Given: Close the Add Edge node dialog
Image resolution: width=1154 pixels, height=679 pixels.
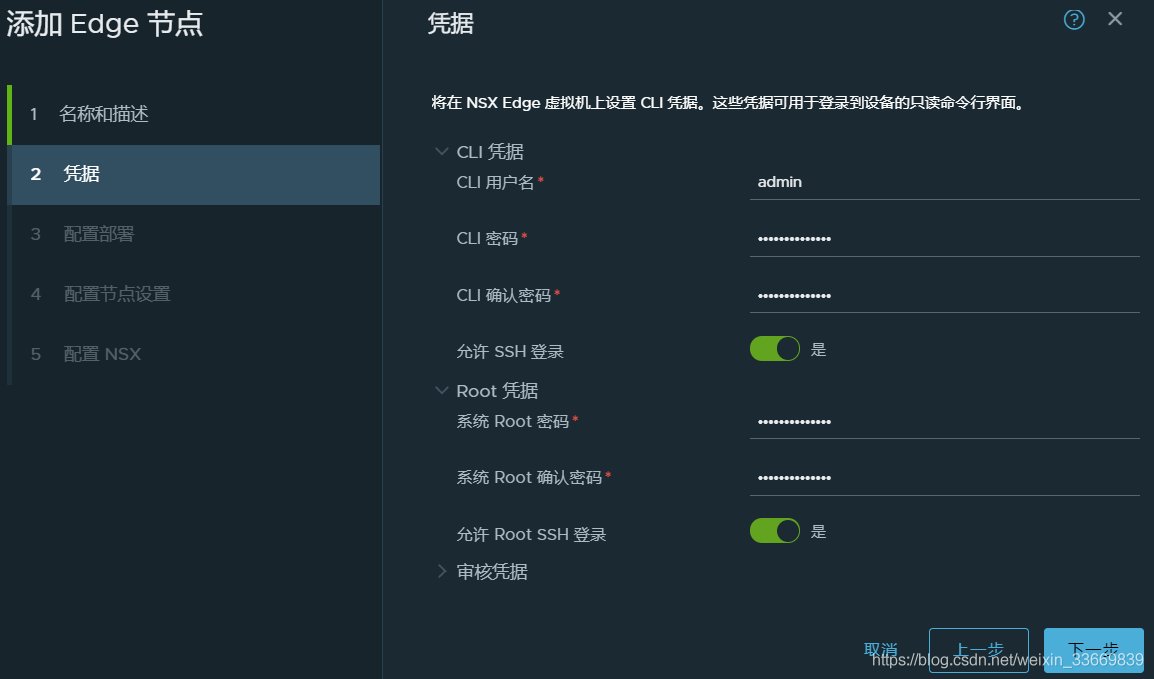Looking at the screenshot, I should coord(1115,19).
